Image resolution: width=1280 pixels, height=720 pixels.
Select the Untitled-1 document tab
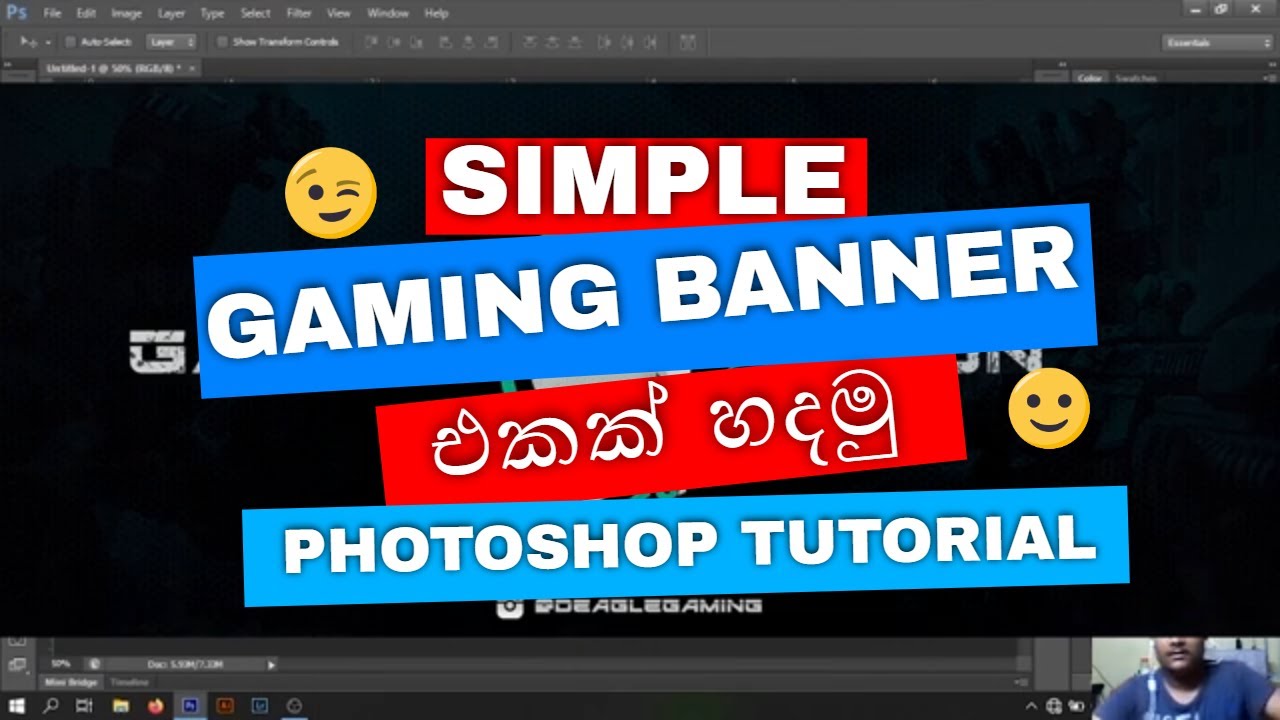tap(113, 68)
